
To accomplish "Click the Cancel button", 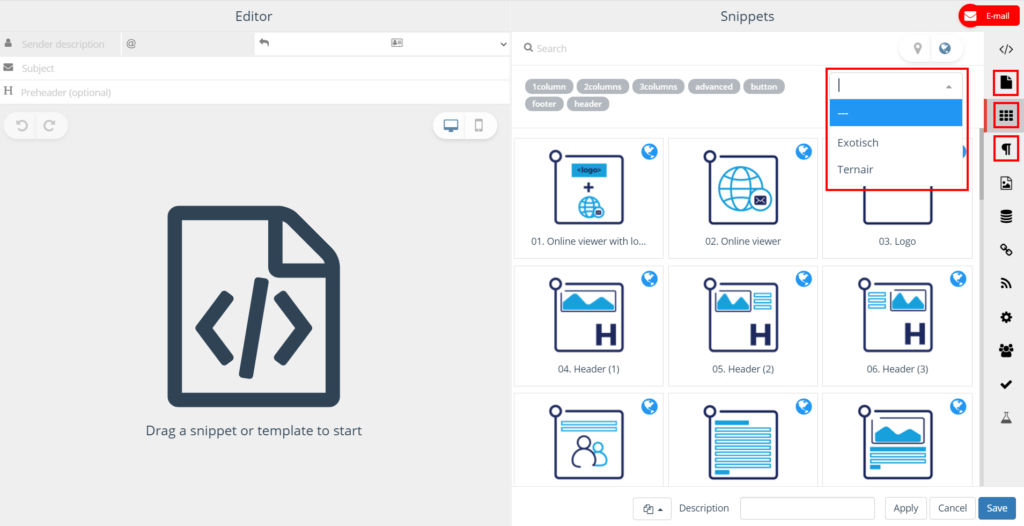I will [952, 508].
